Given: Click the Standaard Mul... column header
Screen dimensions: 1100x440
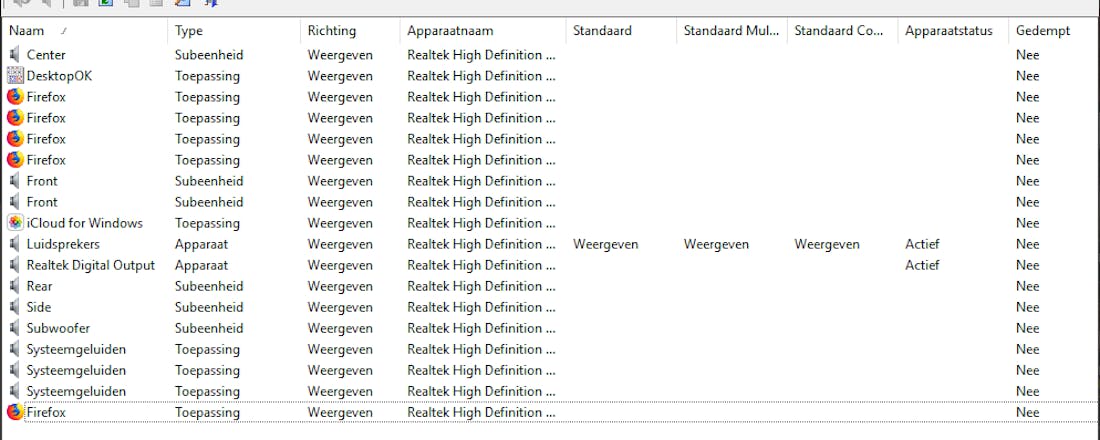Looking at the screenshot, I should 732,31.
